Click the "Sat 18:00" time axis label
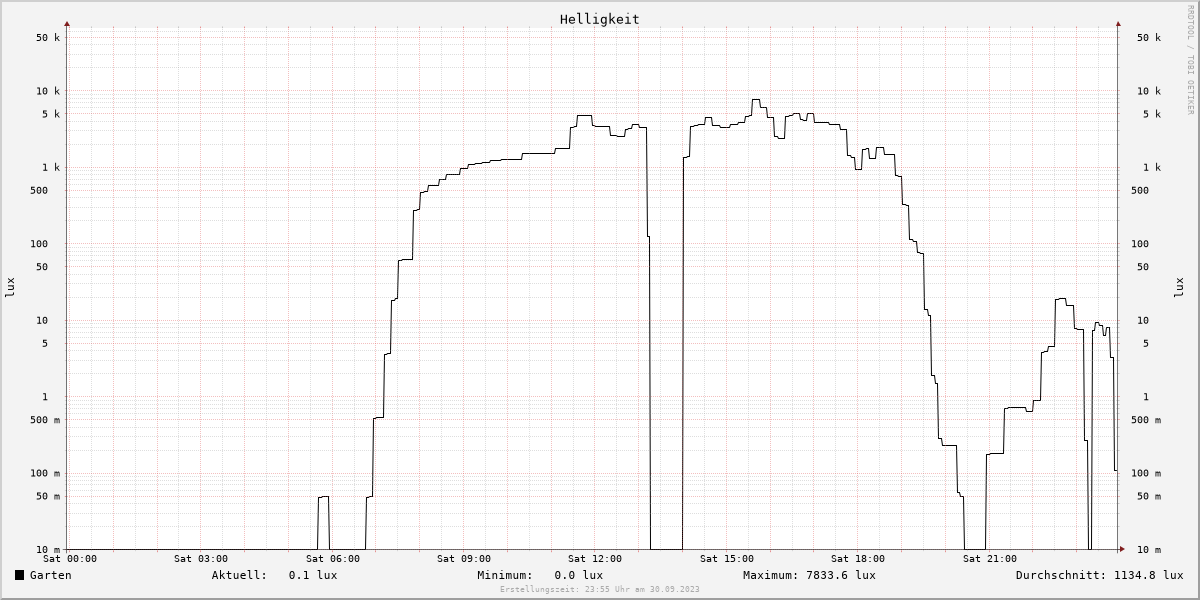1200x600 pixels. (x=858, y=559)
